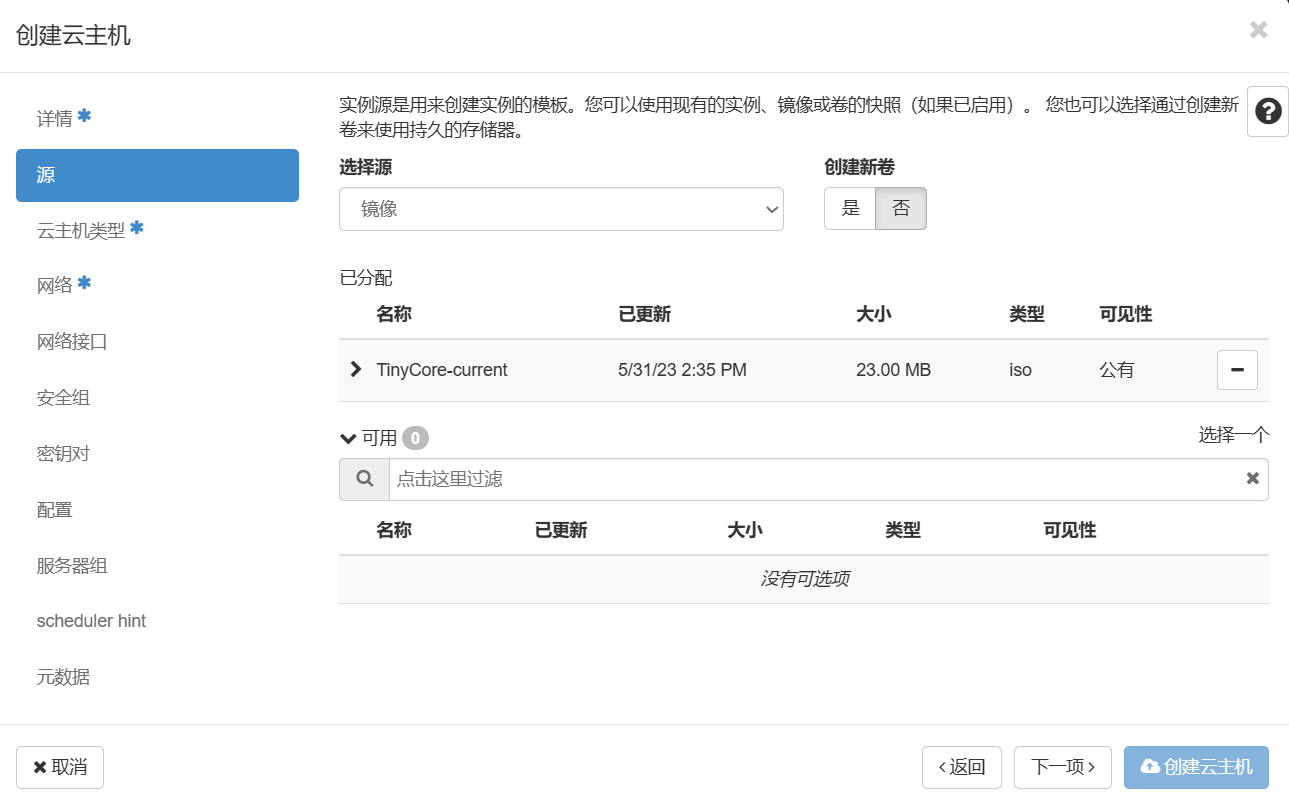Click the 可用 table's 名称 header
Screen dimensions: 1289x801
394,530
